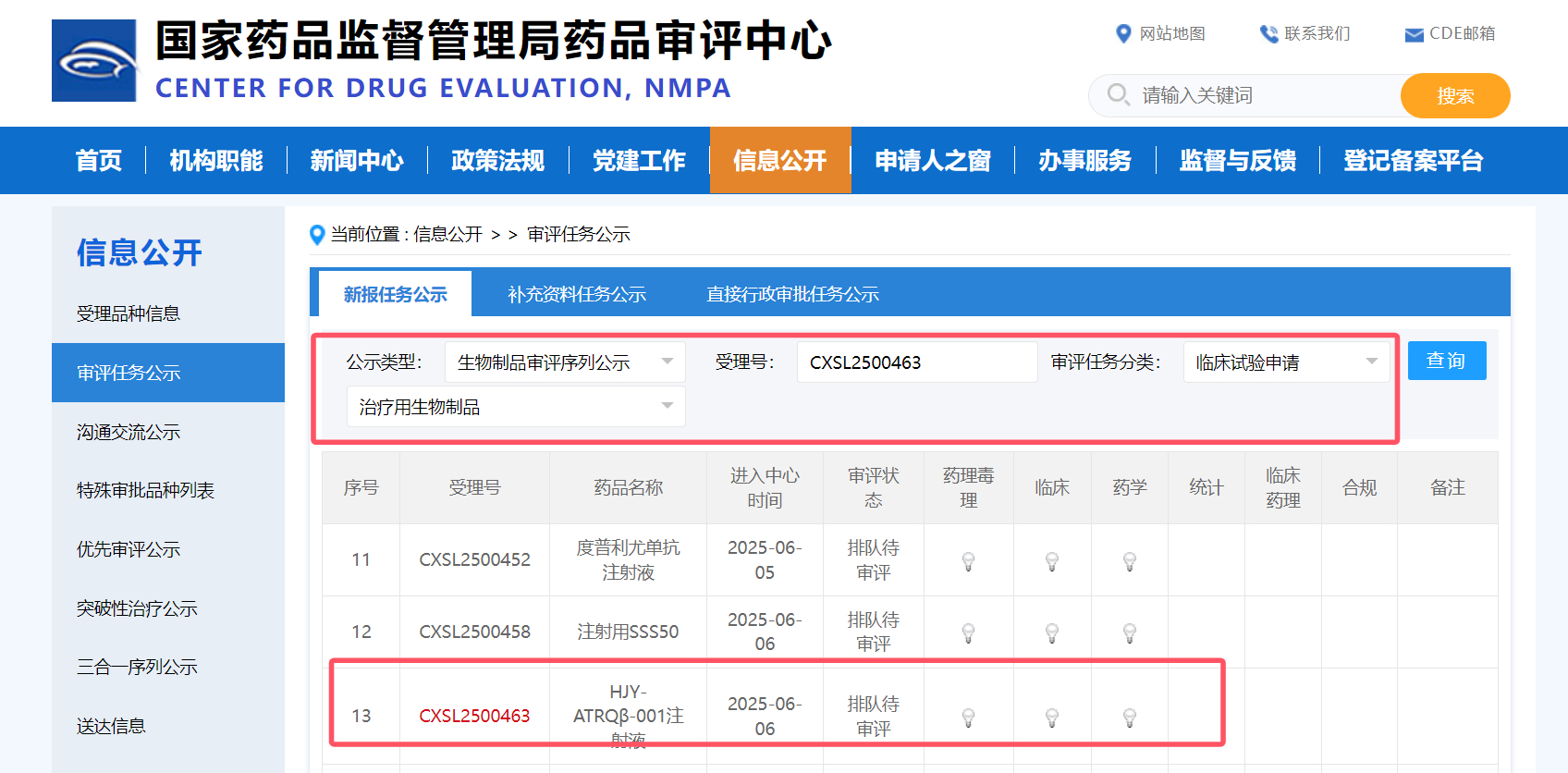The width and height of the screenshot is (1568, 773).
Task: Click 药学 bulb icon for CXSL2500458
Action: [x=1129, y=633]
